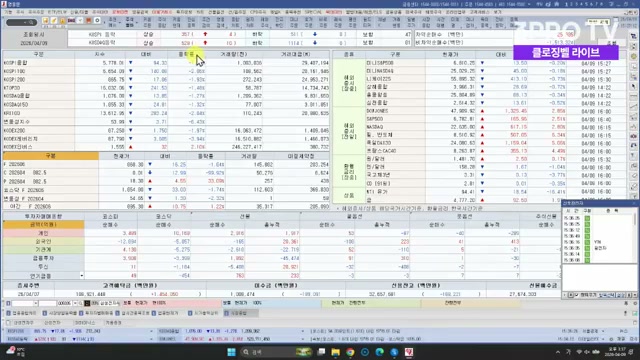Screen dimensions: 640x360
Task: Open the Windows Start button
Action: click(x=231, y=352)
